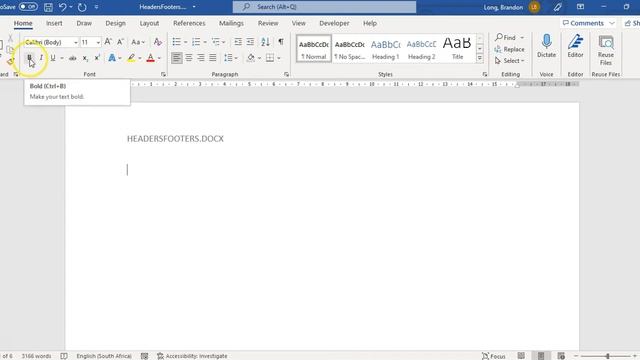Toggle Bold formatting button
The image size is (640, 360).
[29, 58]
